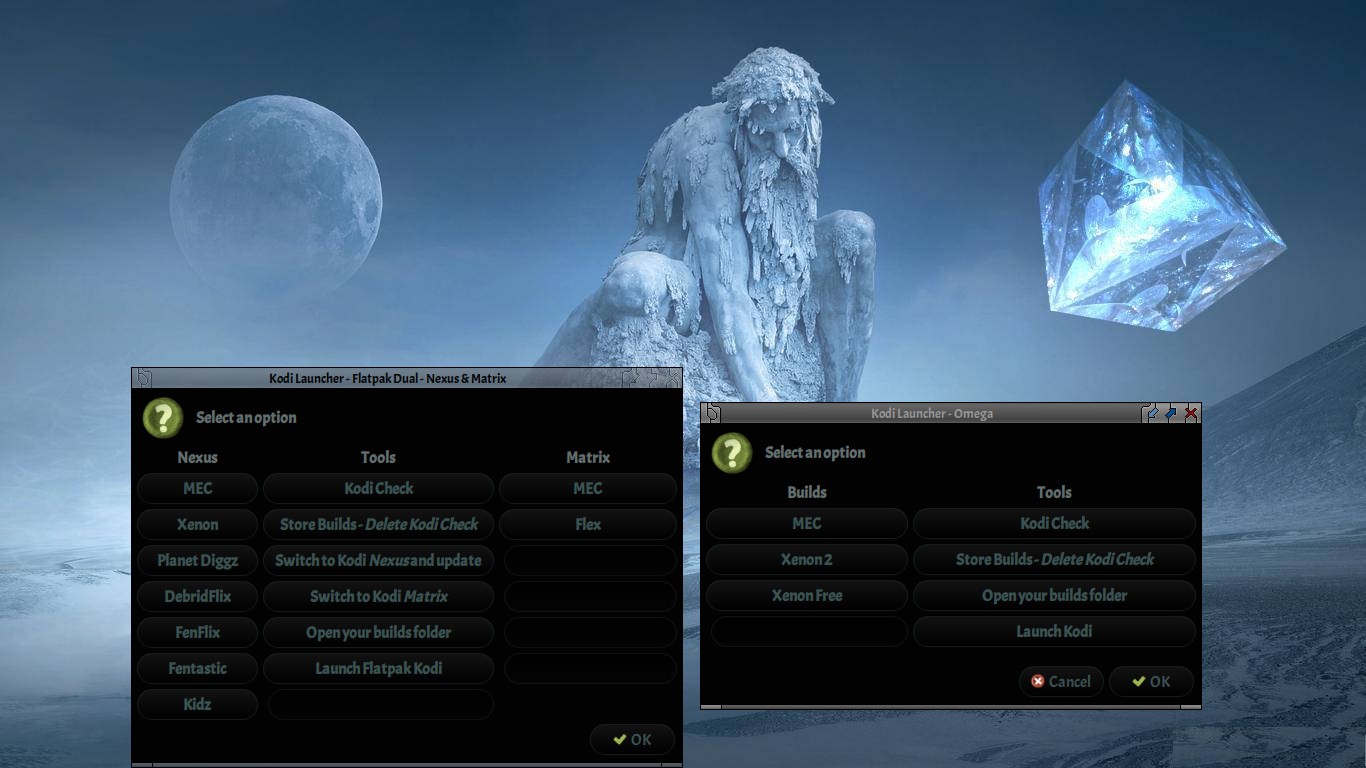1366x768 pixels.
Task: Choose Xenon build under Nexus
Action: (197, 524)
